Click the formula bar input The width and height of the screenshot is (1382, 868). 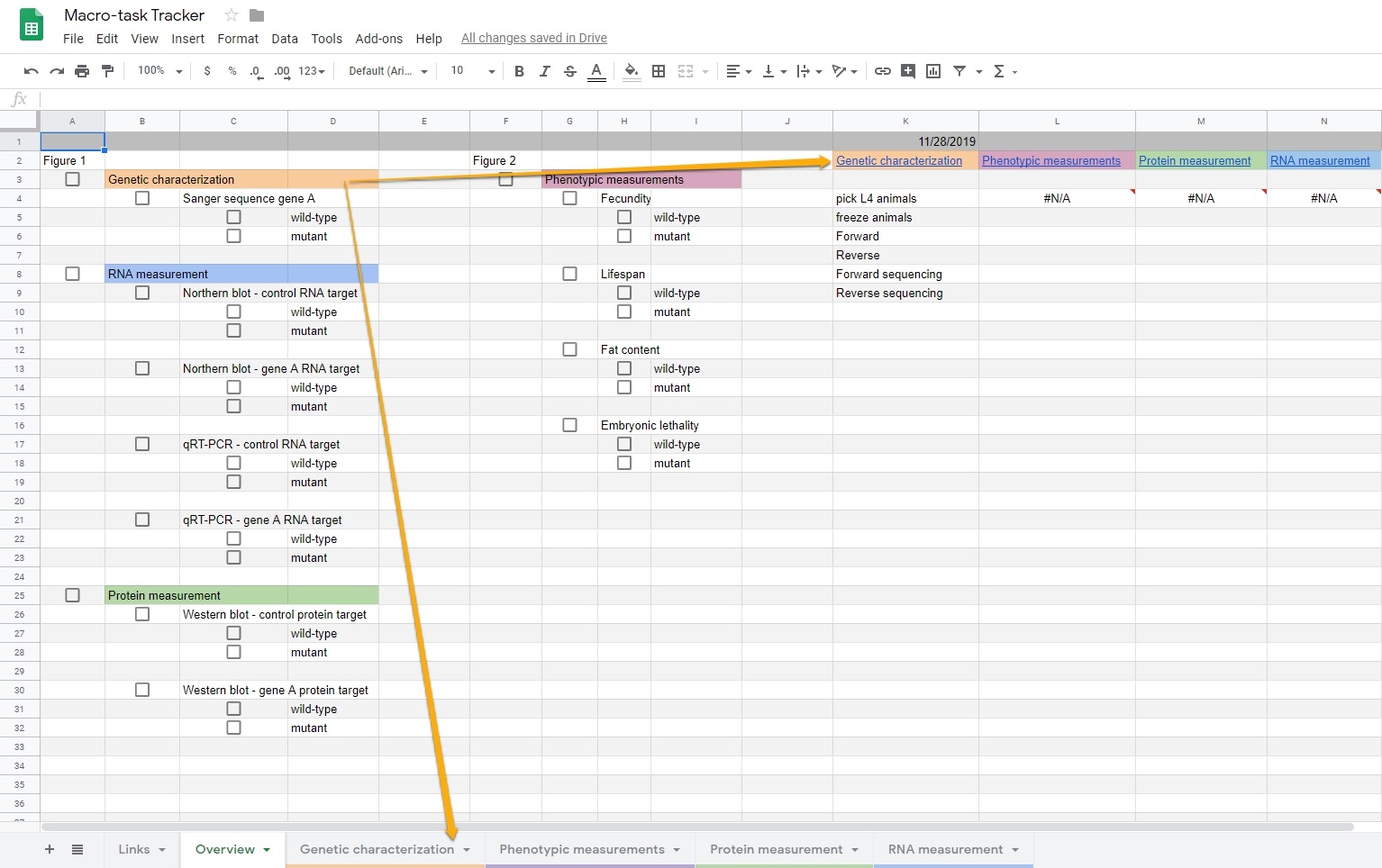710,99
